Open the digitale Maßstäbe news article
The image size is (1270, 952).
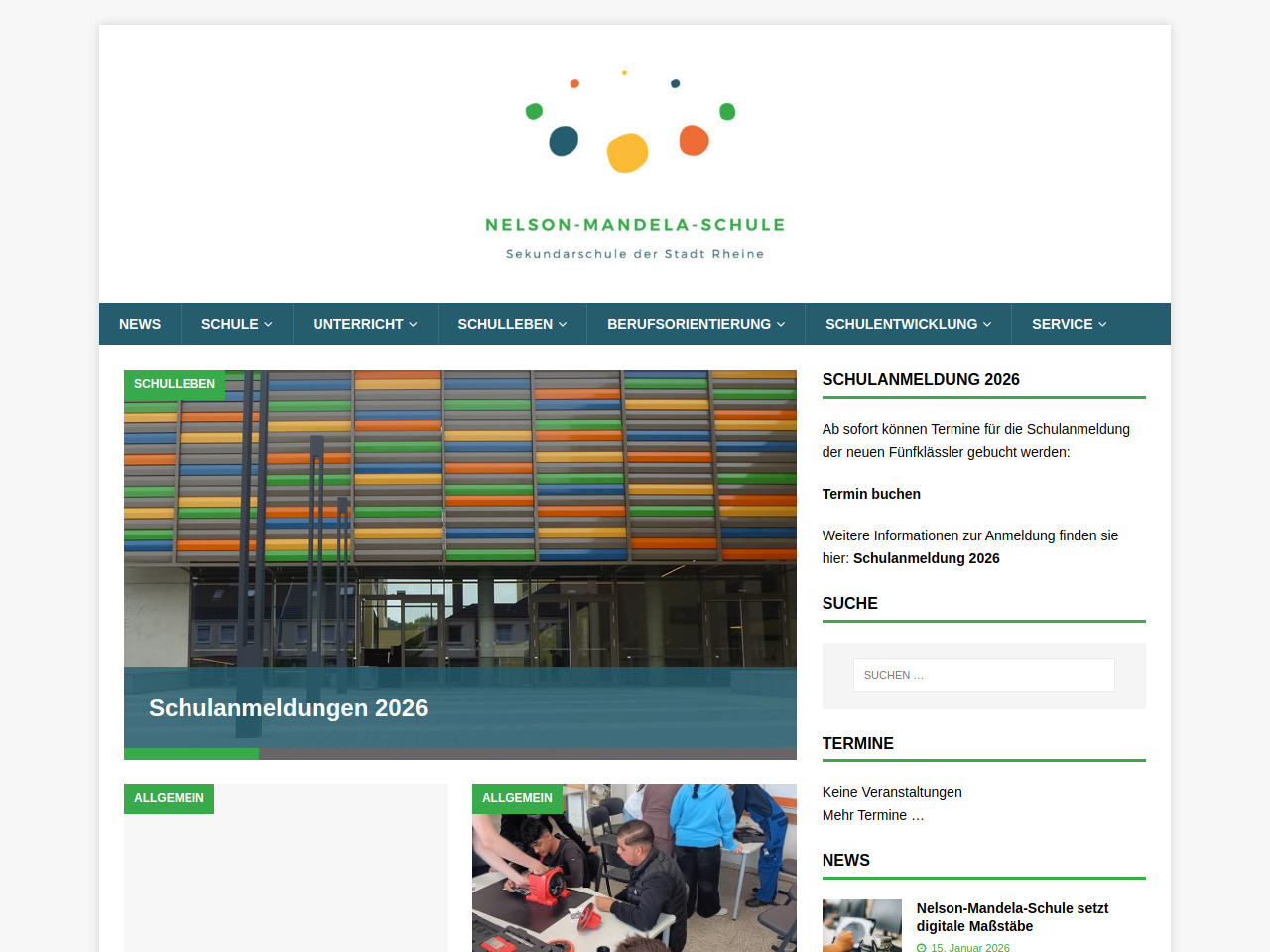[x=1012, y=917]
